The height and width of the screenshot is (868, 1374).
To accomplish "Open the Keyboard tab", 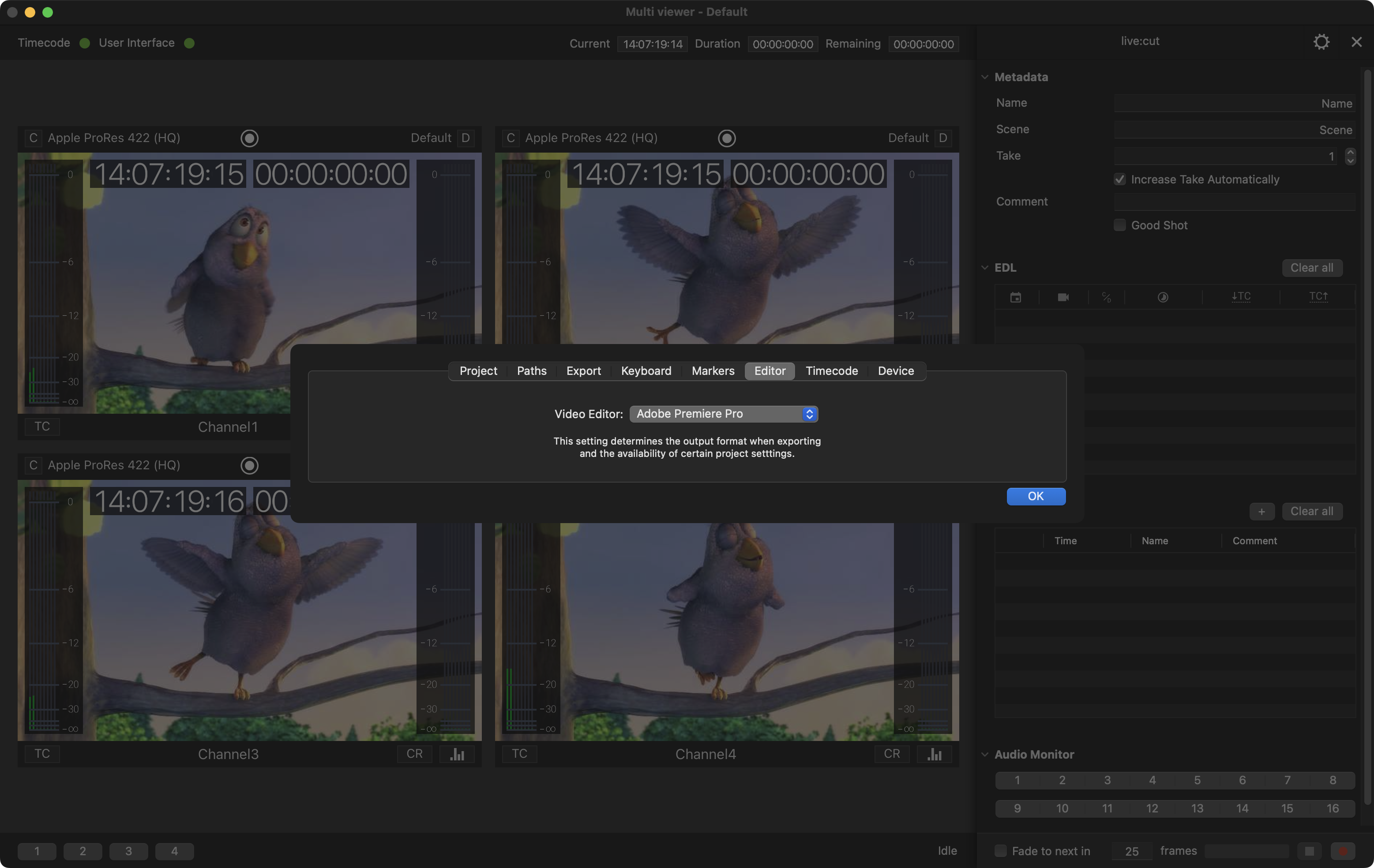I will (646, 371).
